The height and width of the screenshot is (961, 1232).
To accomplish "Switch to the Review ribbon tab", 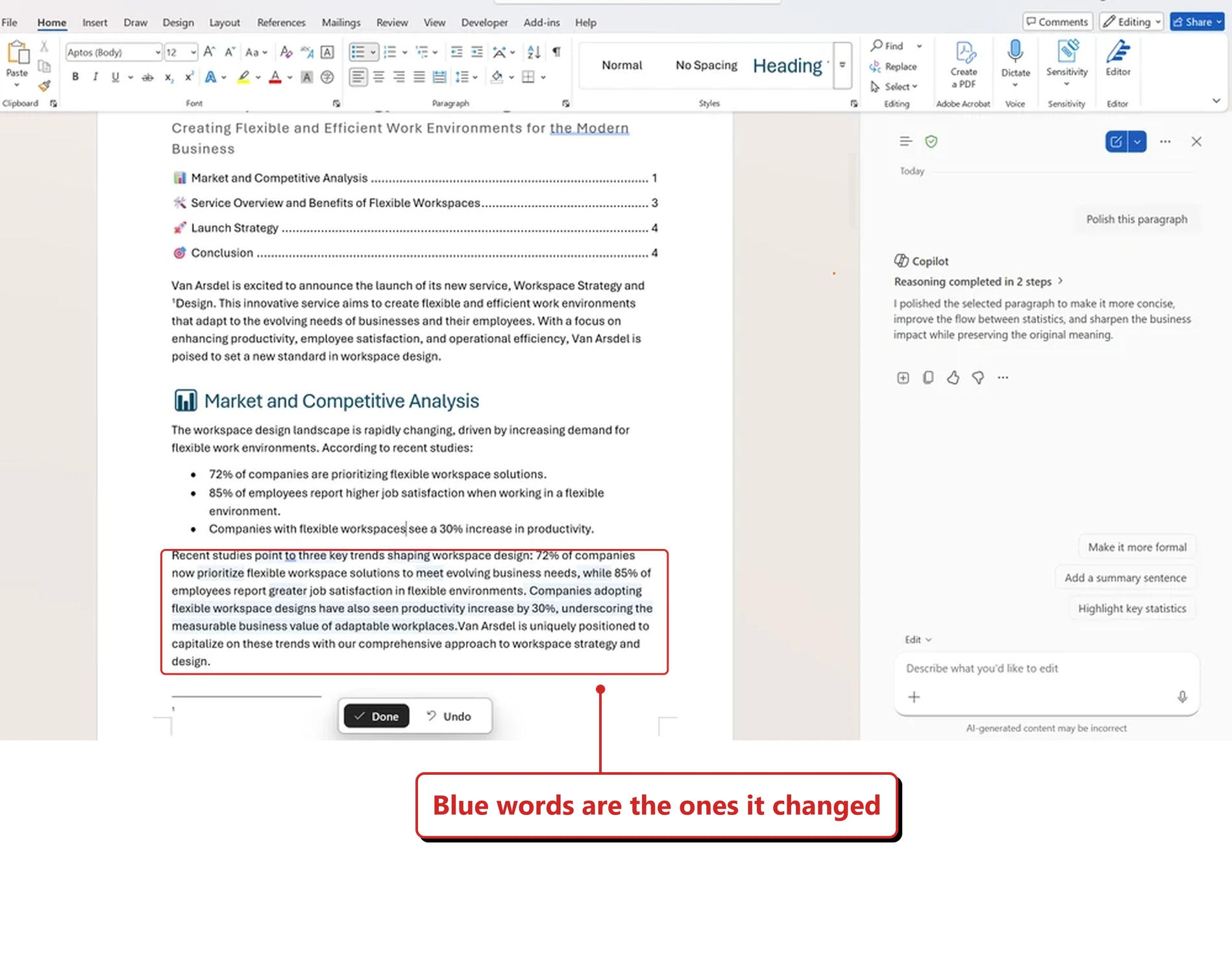I will (392, 23).
